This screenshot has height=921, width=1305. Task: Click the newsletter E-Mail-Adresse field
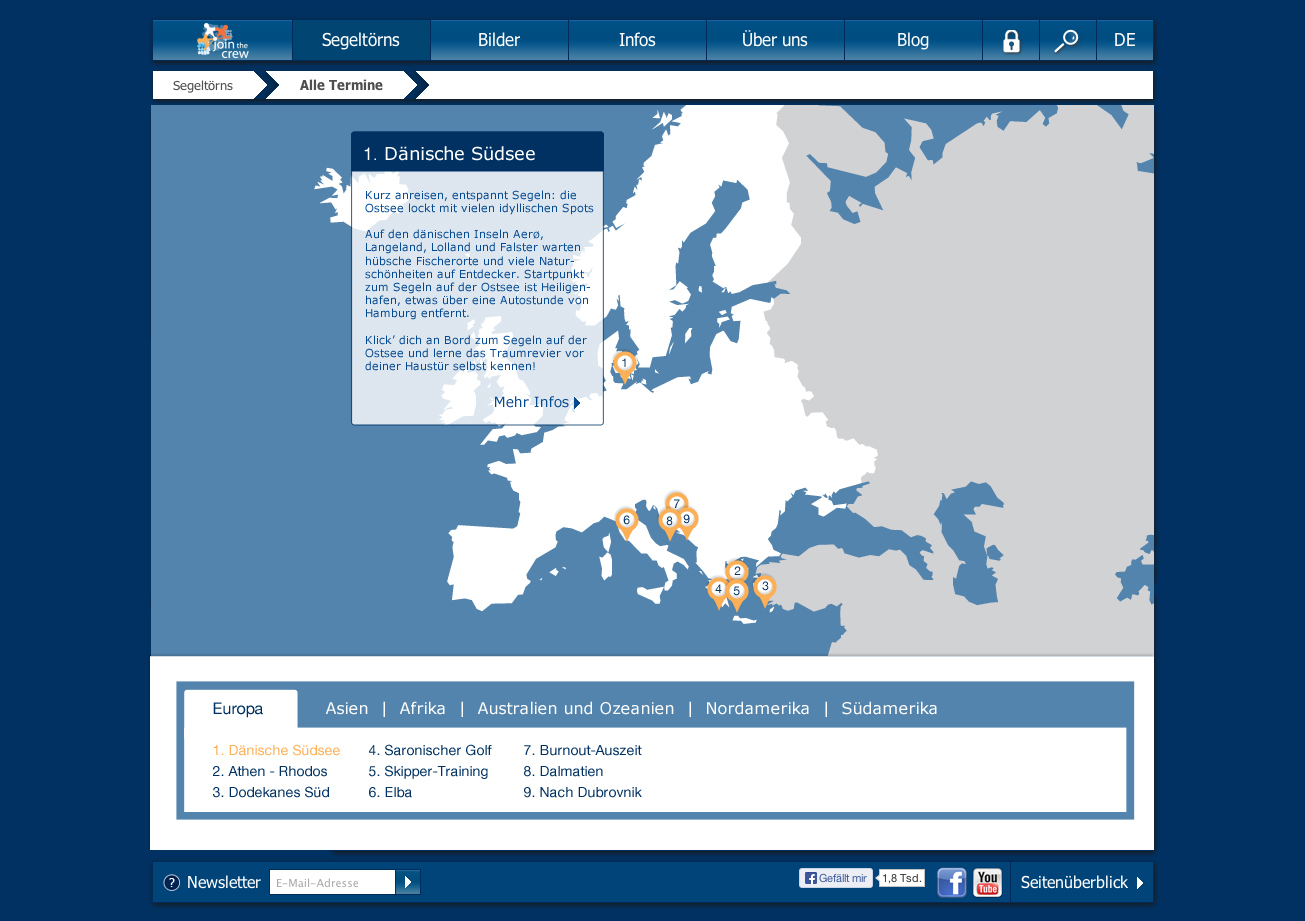point(332,882)
